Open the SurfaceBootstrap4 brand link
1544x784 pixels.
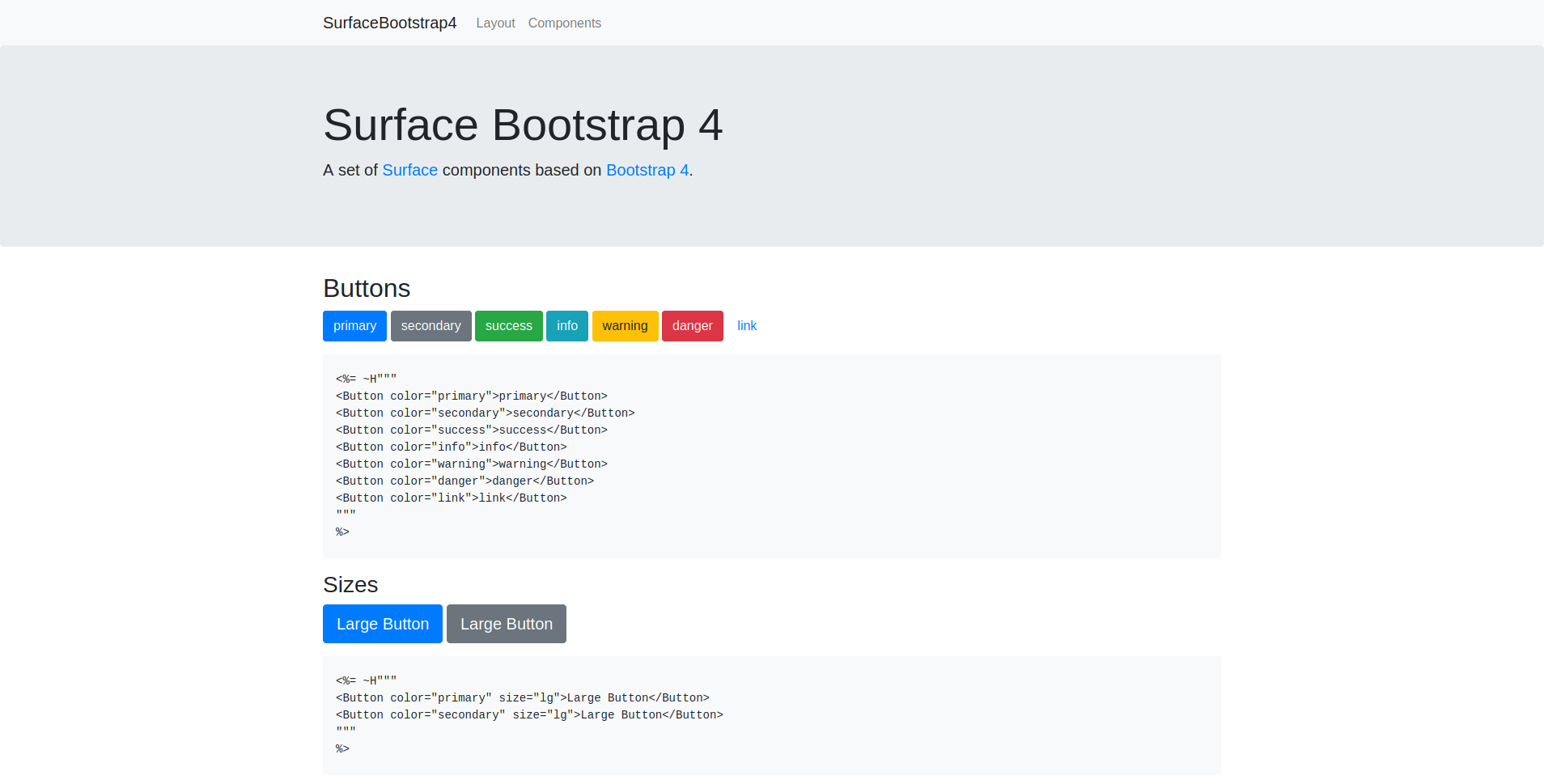(389, 23)
